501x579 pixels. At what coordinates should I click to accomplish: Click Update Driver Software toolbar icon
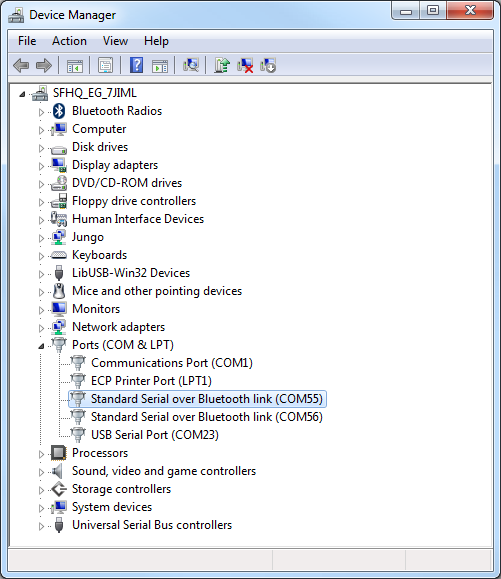pyautogui.click(x=222, y=66)
